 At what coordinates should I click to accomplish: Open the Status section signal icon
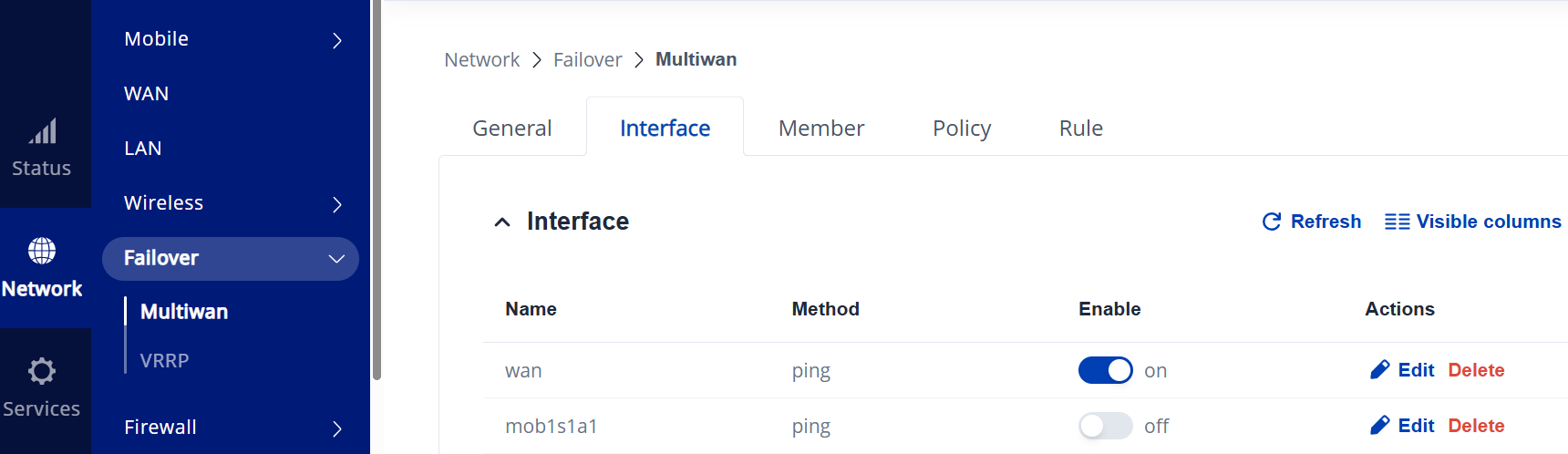(42, 131)
